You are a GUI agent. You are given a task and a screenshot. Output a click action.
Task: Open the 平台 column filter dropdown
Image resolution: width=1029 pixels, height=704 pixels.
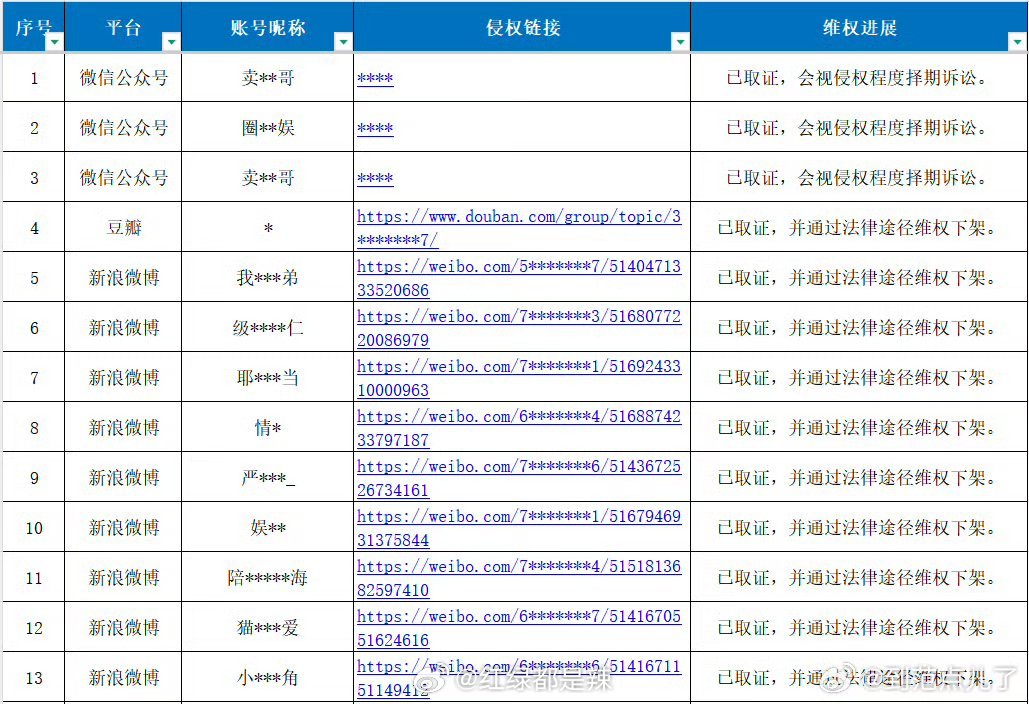(x=171, y=42)
